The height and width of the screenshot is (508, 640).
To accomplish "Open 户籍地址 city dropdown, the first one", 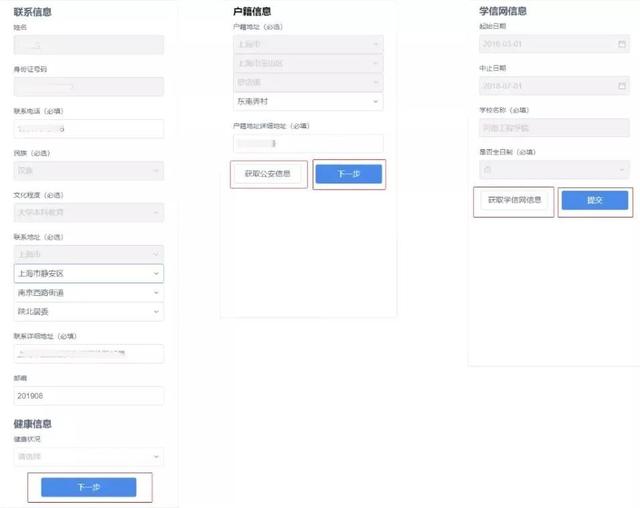I will pyautogui.click(x=308, y=44).
